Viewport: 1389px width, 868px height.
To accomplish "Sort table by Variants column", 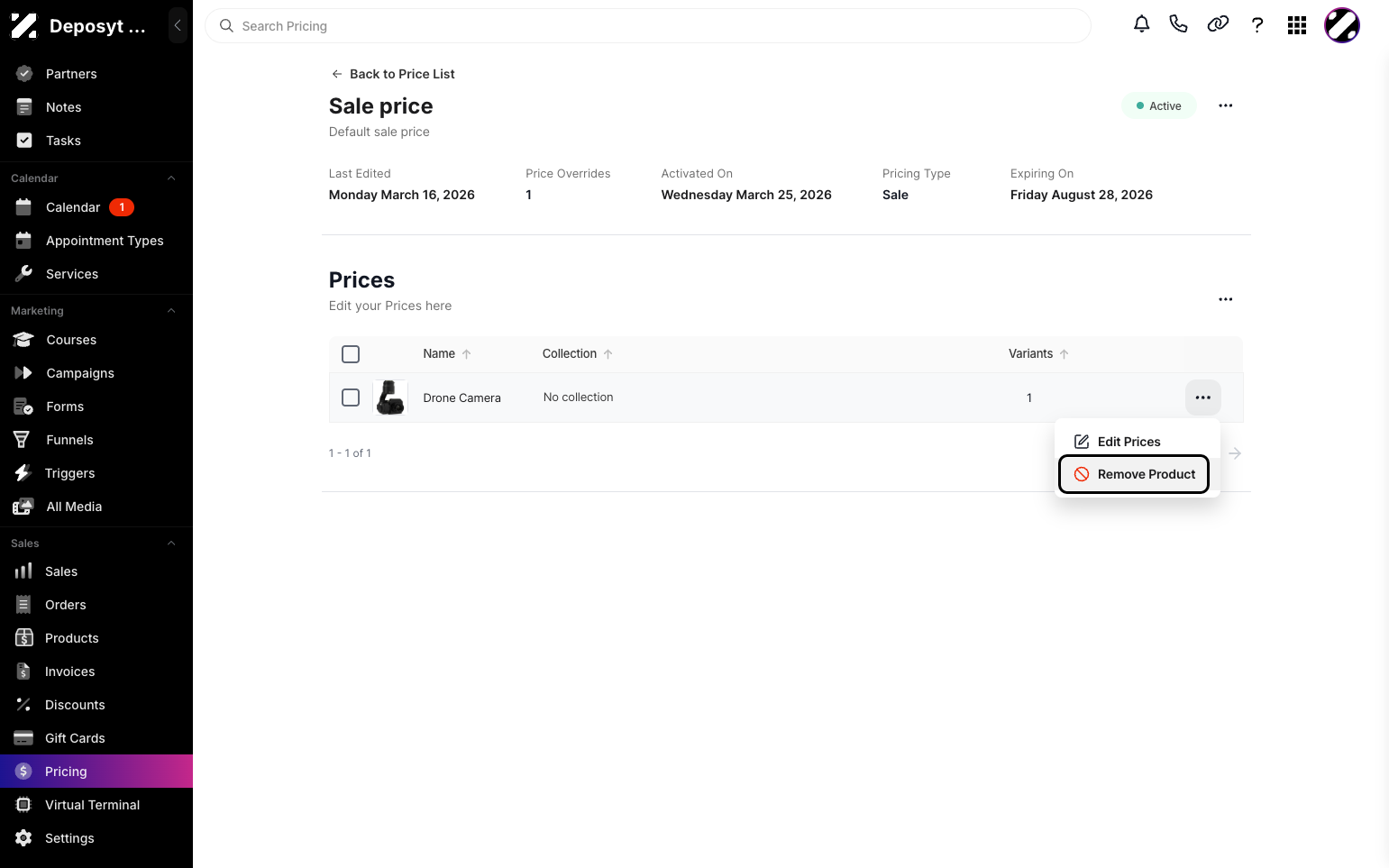I will coord(1038,354).
